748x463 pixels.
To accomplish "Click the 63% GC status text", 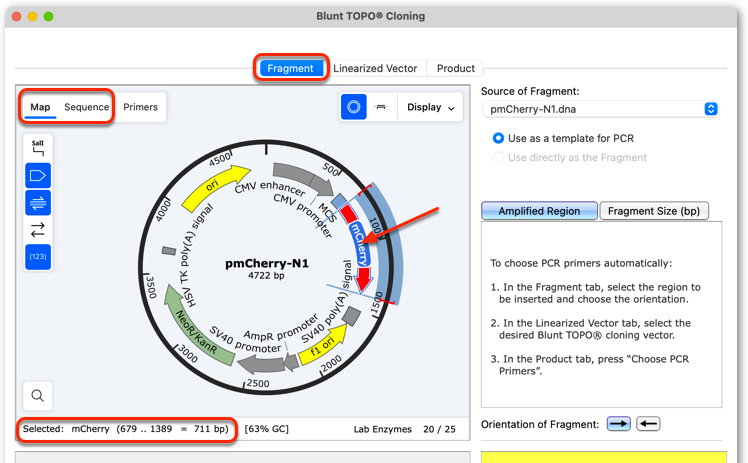I will [x=266, y=429].
